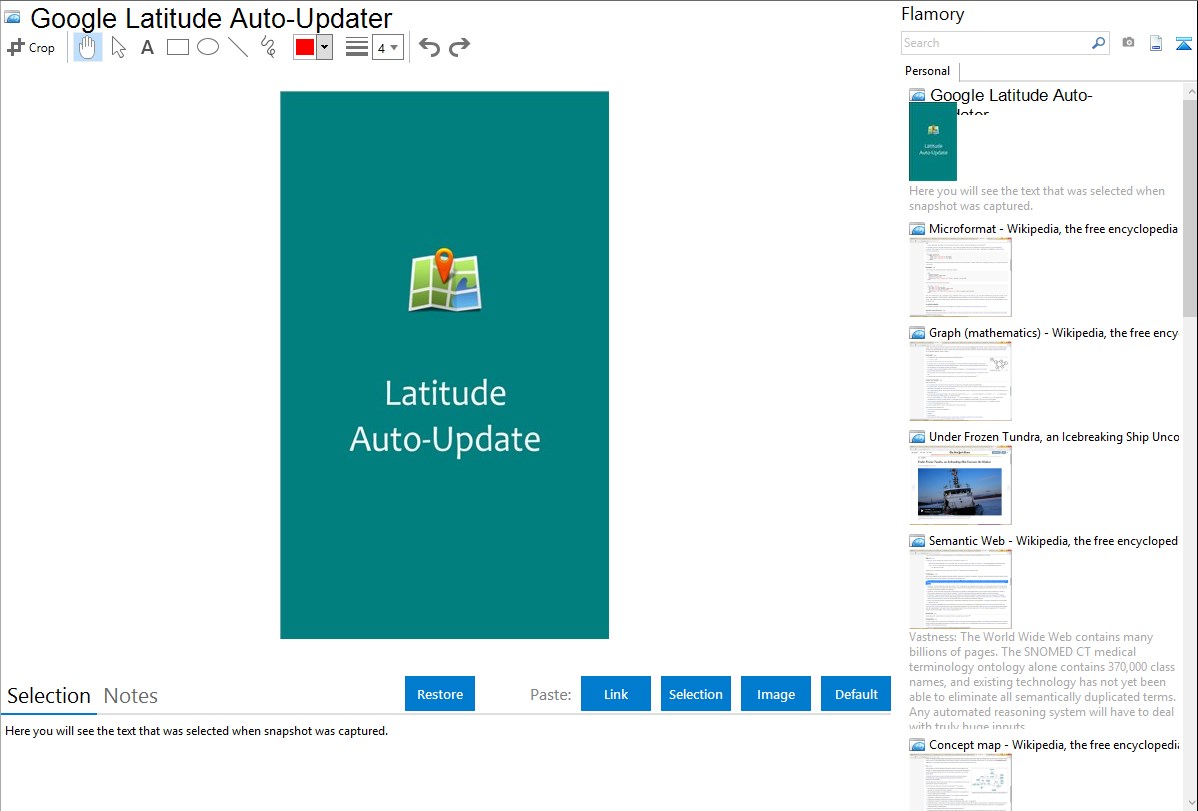Click the Restore button

pos(440,694)
